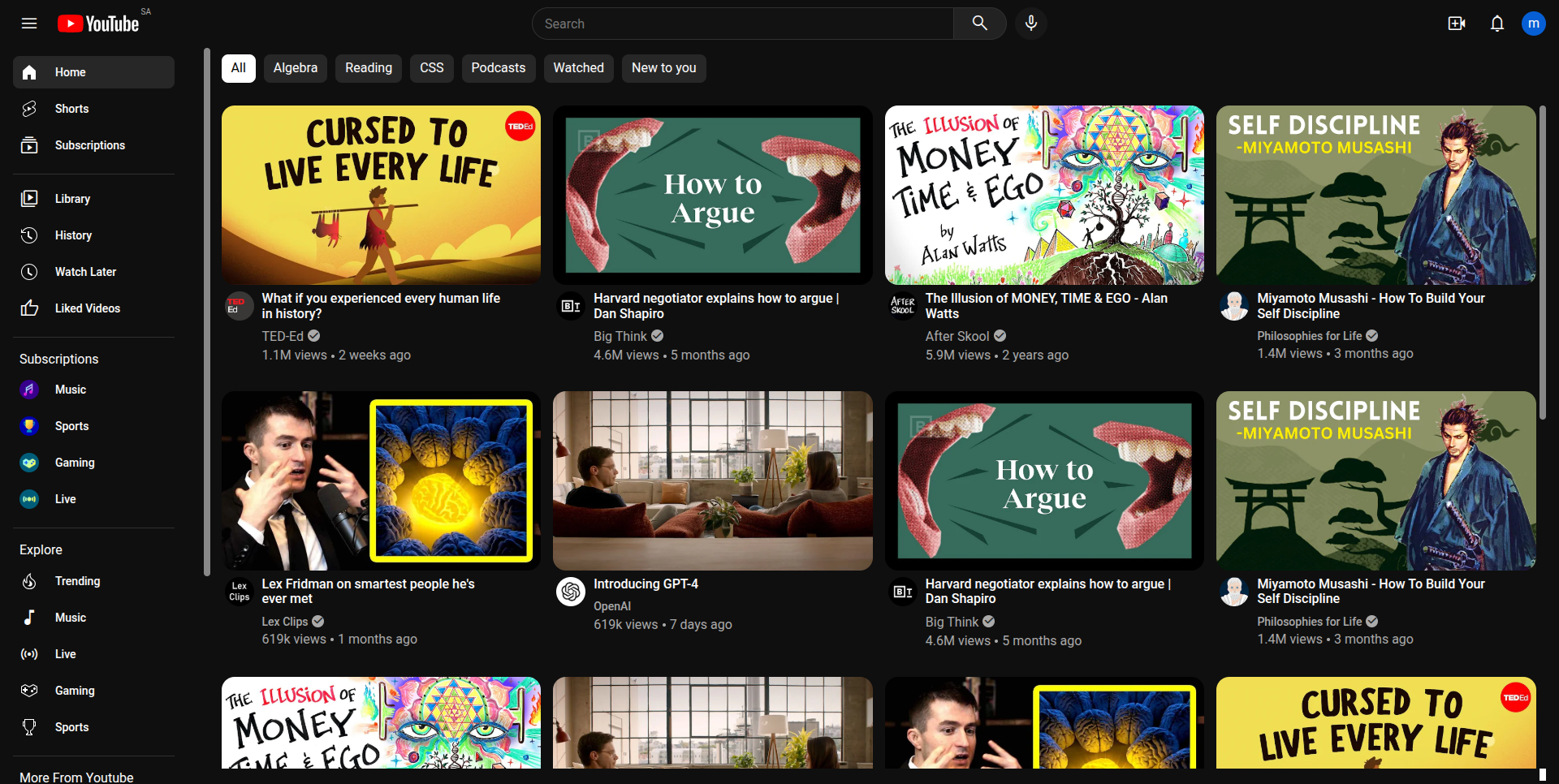Play the Alan Watts illusion thumbnail
The image size is (1559, 784).
point(1044,195)
